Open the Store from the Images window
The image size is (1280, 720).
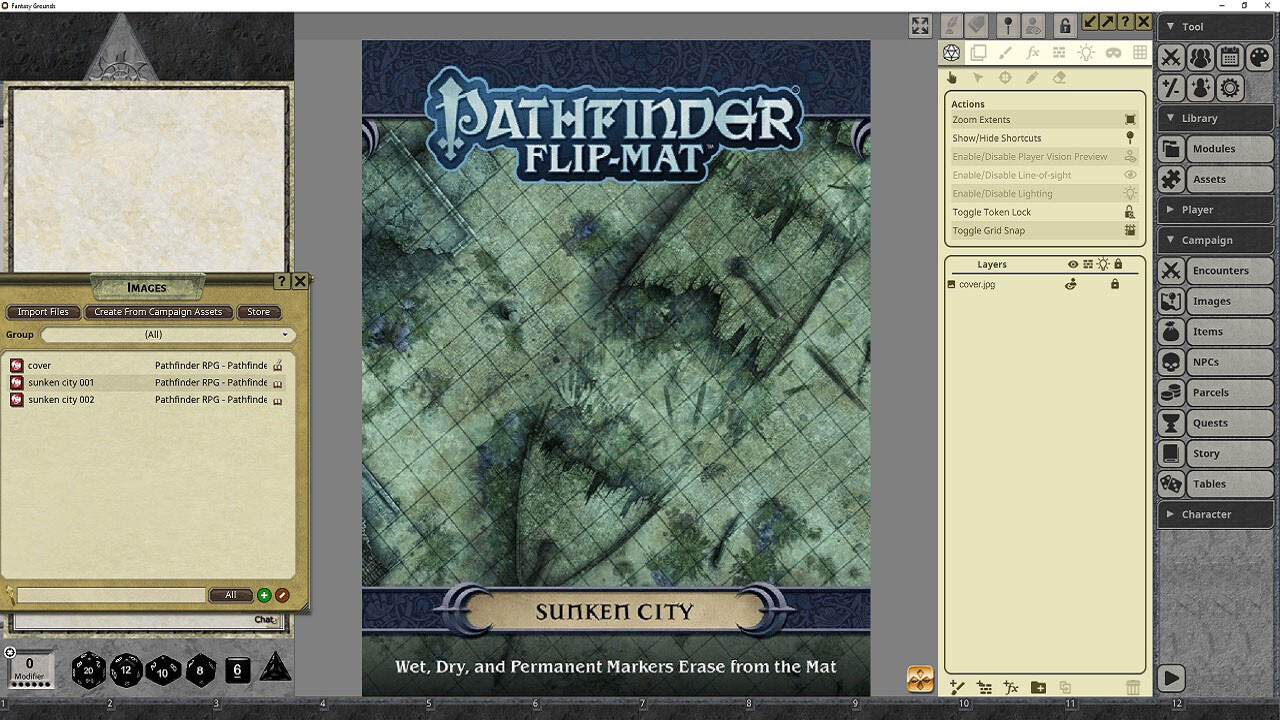coord(259,311)
